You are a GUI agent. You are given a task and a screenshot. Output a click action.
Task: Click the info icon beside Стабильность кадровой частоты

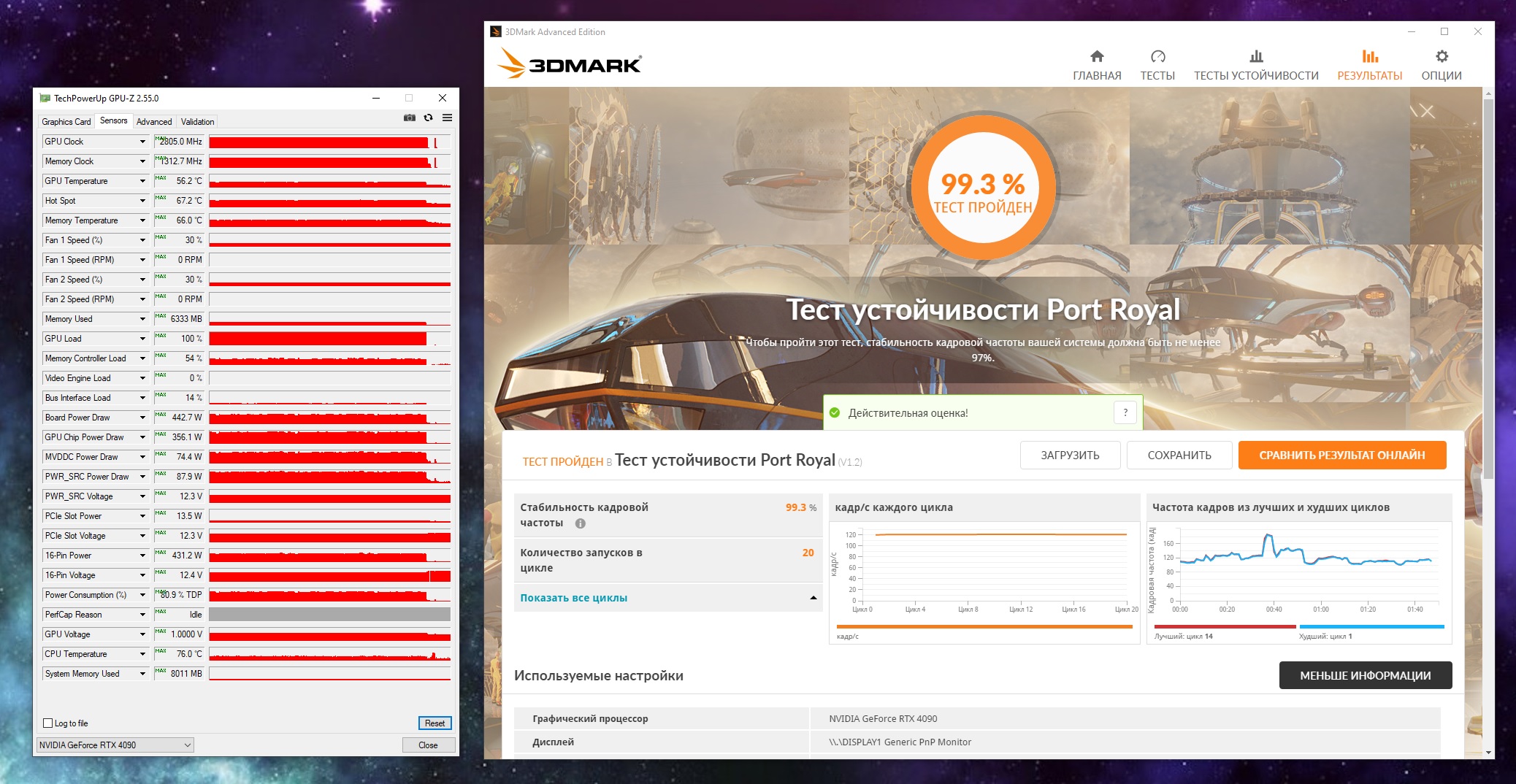(581, 523)
